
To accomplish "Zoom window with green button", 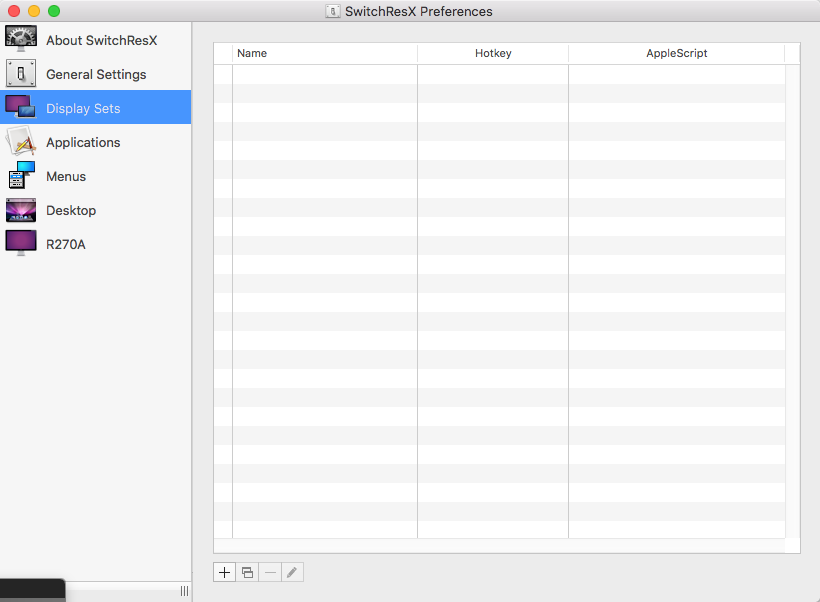I will pyautogui.click(x=54, y=11).
